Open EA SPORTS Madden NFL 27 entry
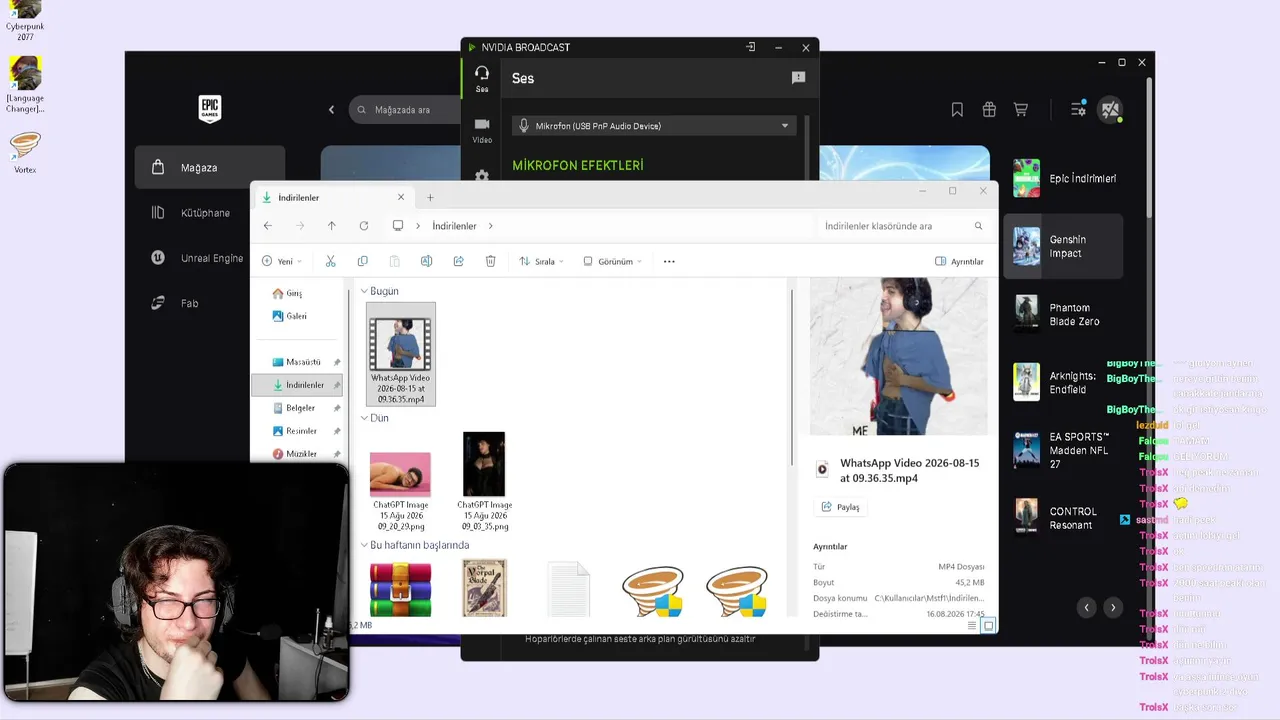Image resolution: width=1280 pixels, height=720 pixels. click(x=1064, y=450)
